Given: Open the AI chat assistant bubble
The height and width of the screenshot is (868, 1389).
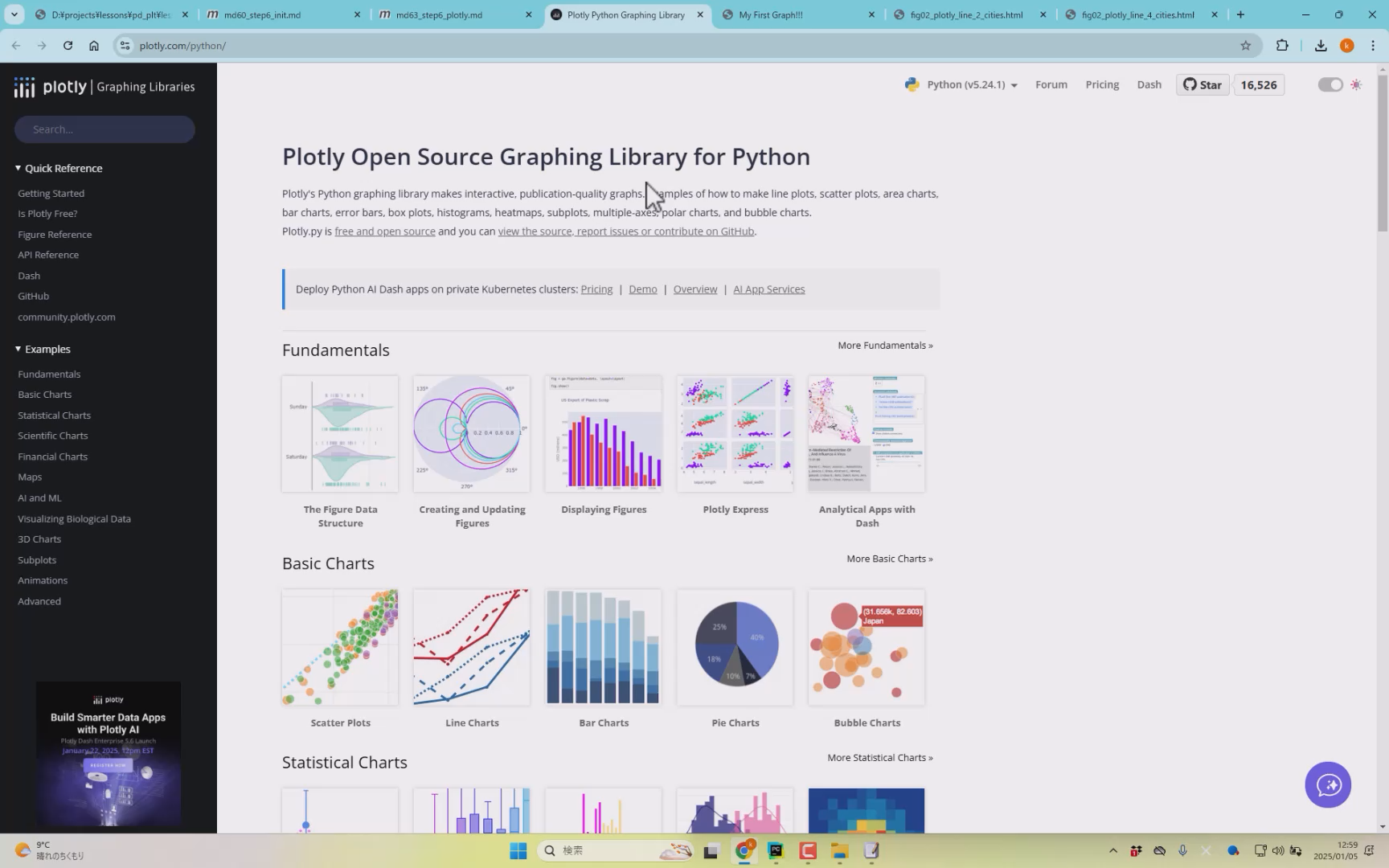Looking at the screenshot, I should pyautogui.click(x=1328, y=785).
